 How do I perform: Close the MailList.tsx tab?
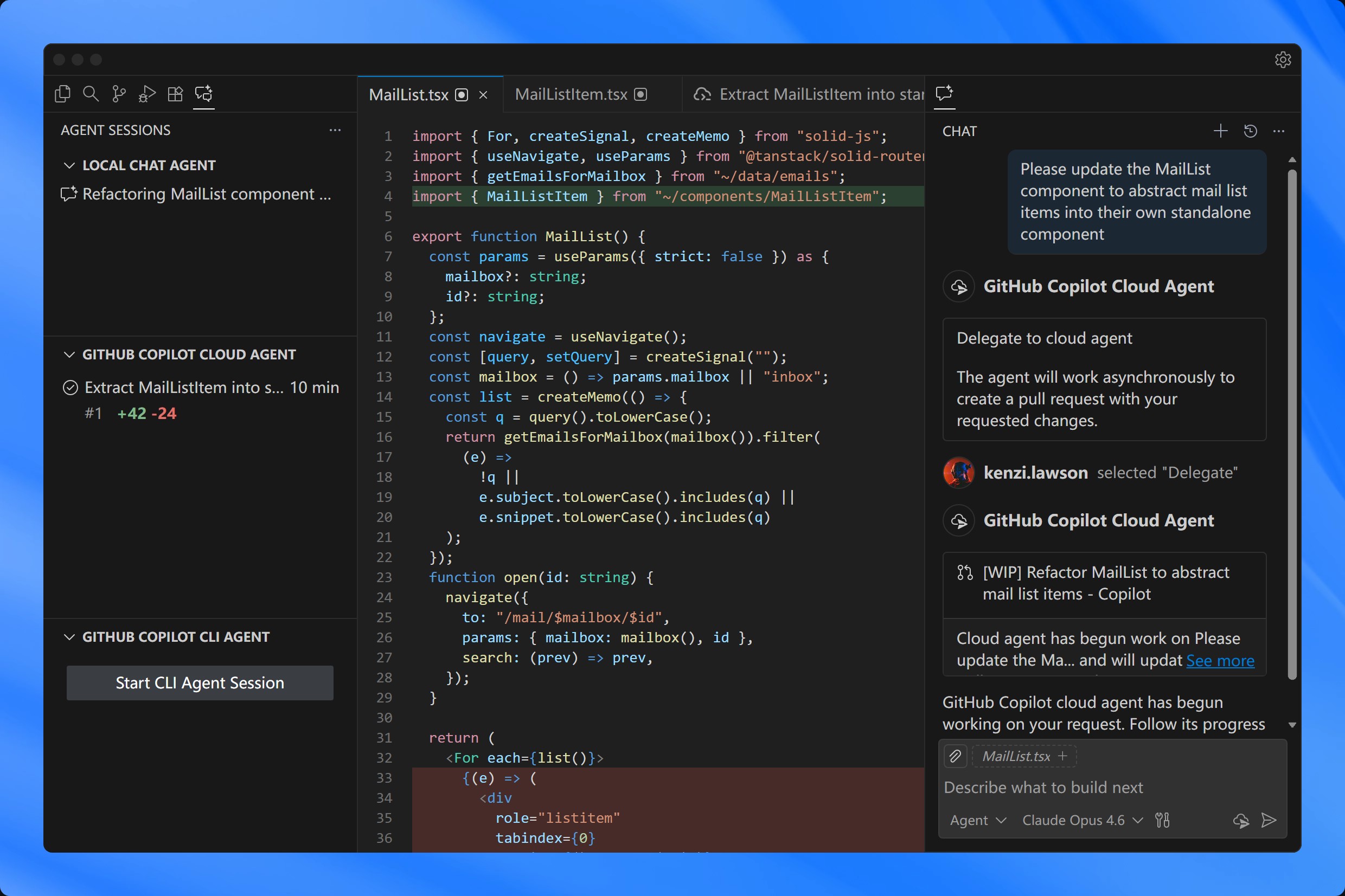[483, 95]
